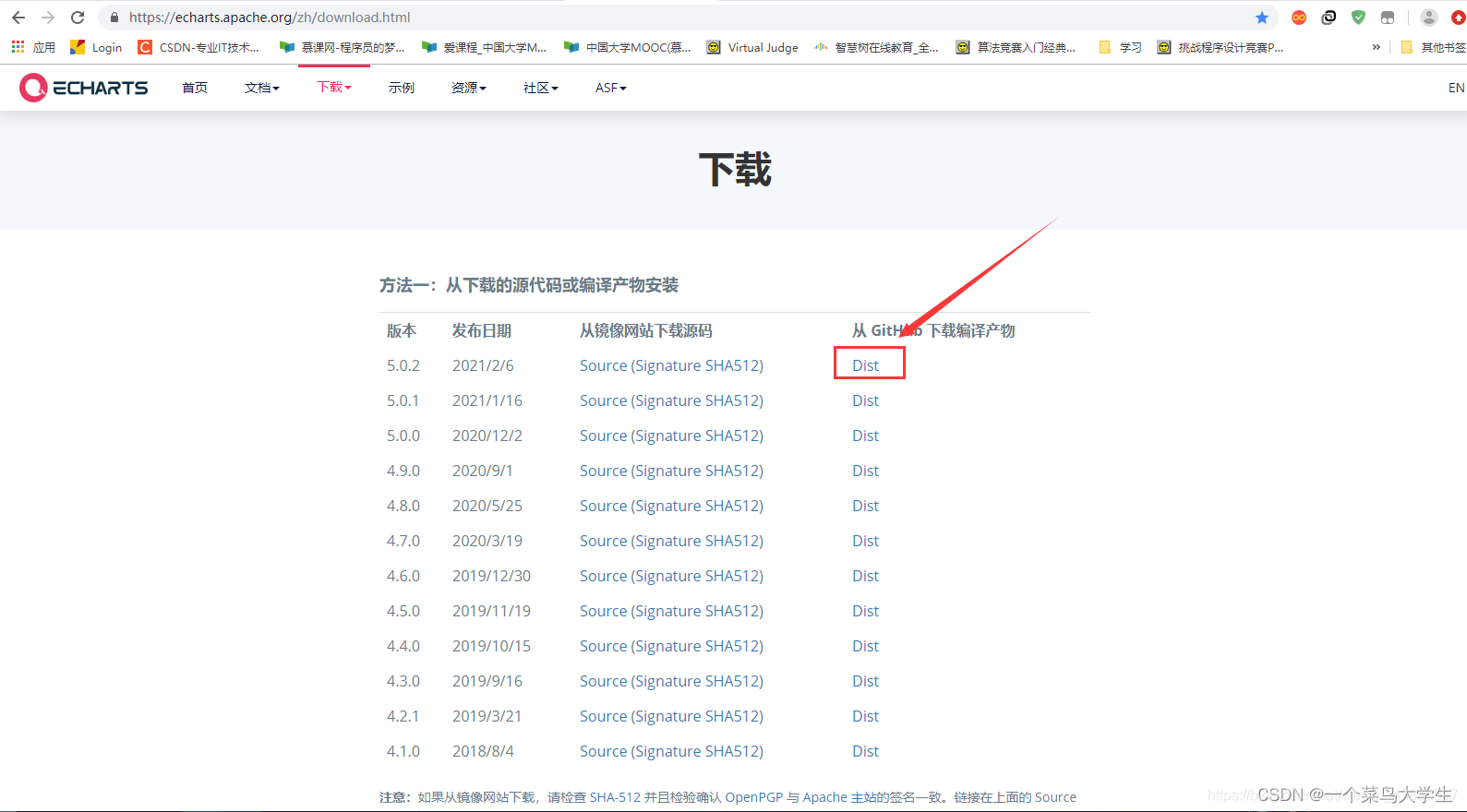Click the browser forward arrow
Viewport: 1467px width, 812px height.
pos(48,18)
